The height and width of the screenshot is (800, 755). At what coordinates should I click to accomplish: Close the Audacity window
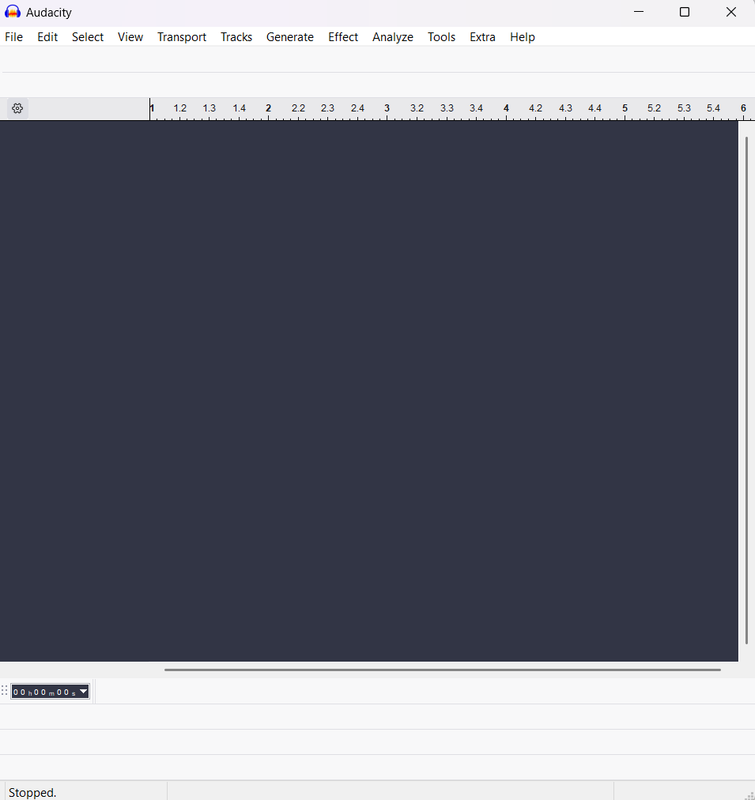click(x=731, y=12)
